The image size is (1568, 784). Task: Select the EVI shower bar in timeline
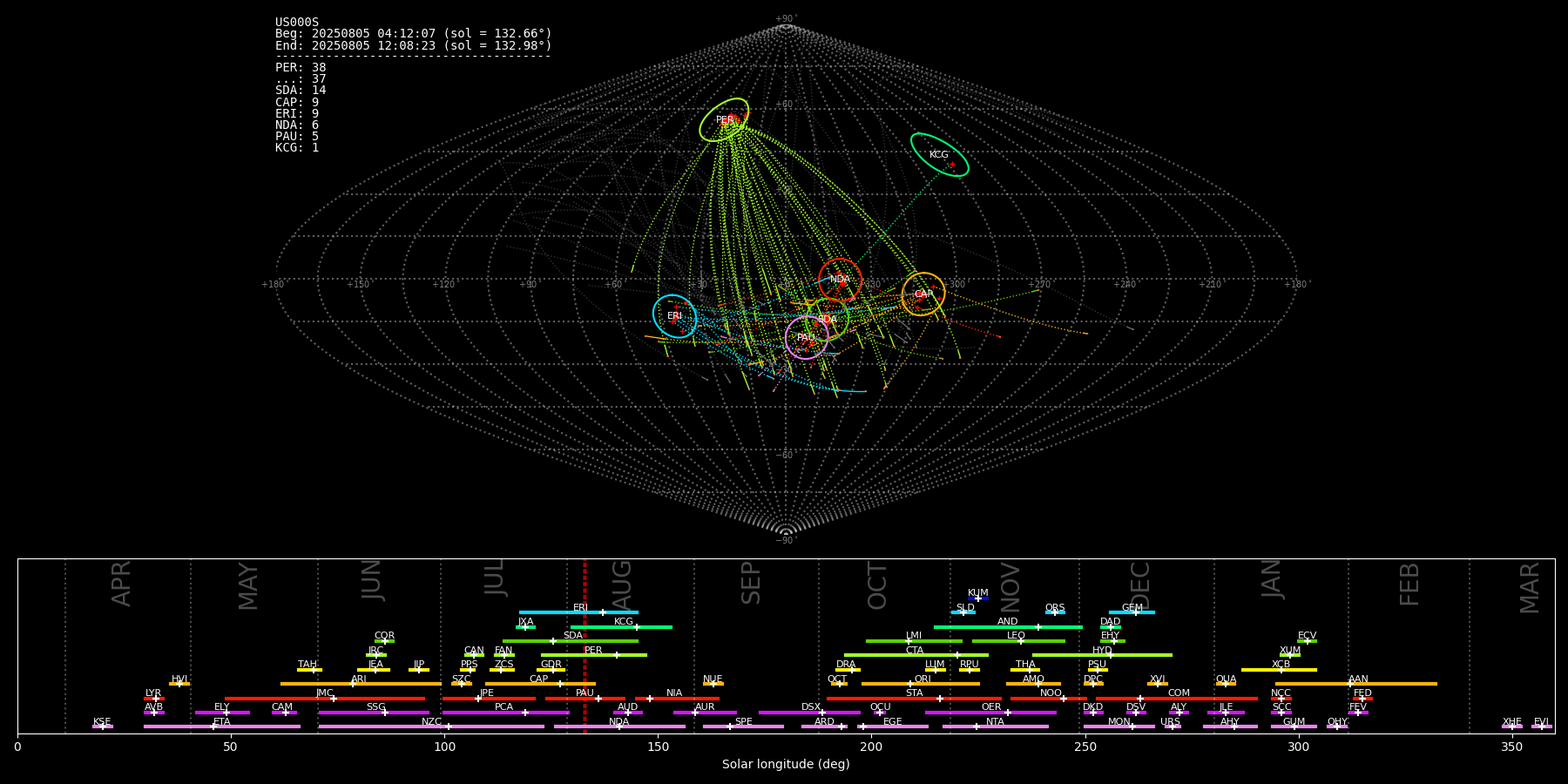(x=1542, y=727)
